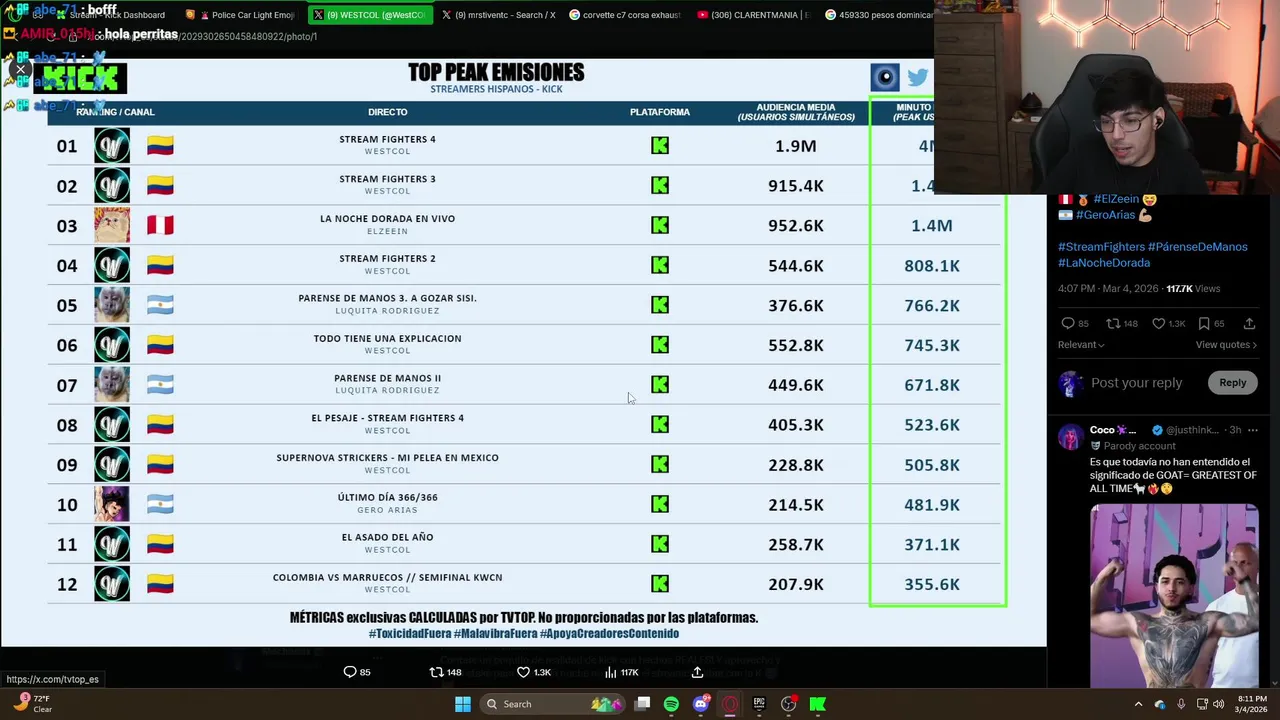The image size is (1280, 720).
Task: Click the 355.6K peak value
Action: pyautogui.click(x=932, y=585)
